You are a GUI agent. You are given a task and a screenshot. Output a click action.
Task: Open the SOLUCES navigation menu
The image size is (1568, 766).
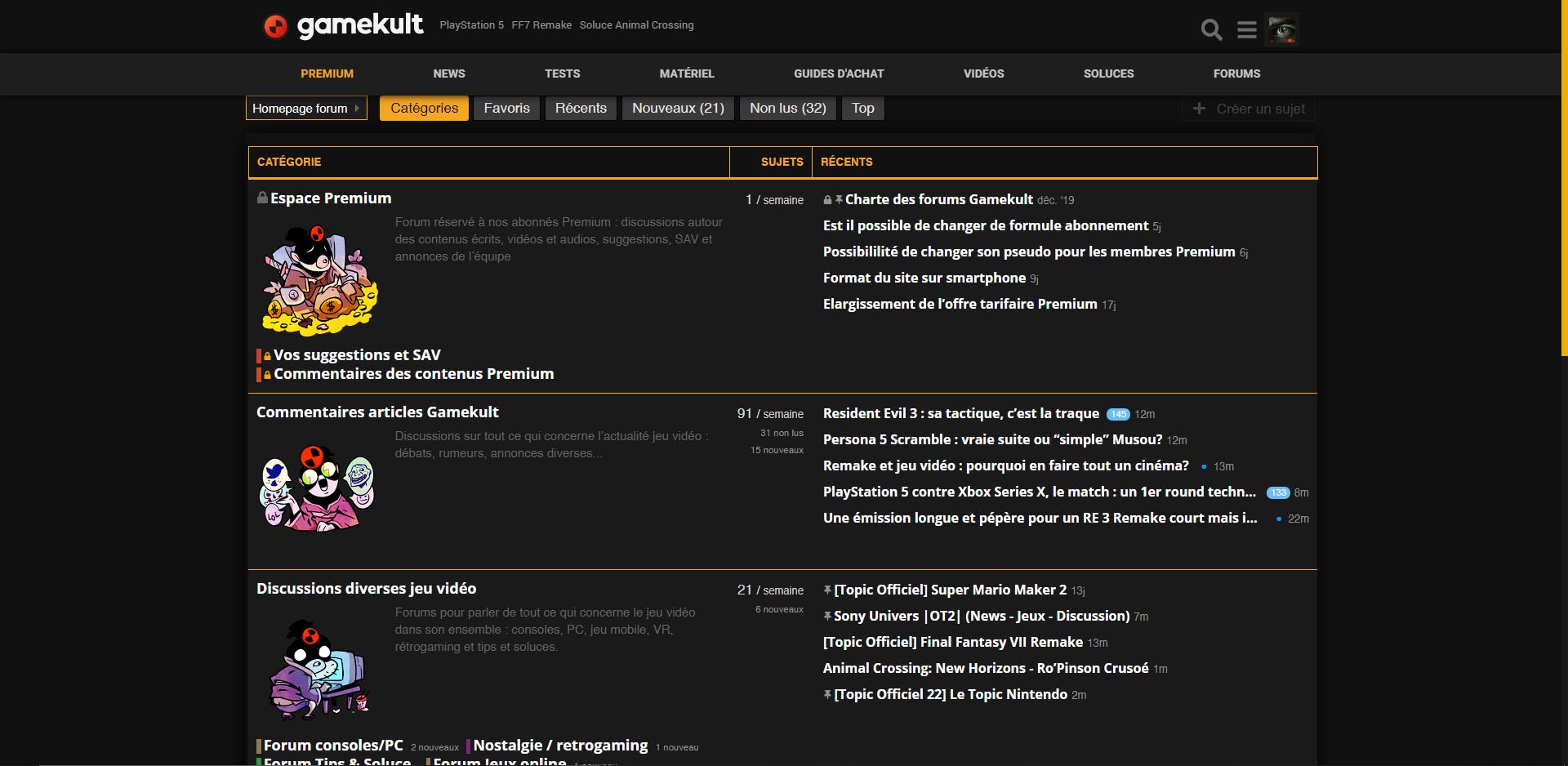click(x=1108, y=73)
